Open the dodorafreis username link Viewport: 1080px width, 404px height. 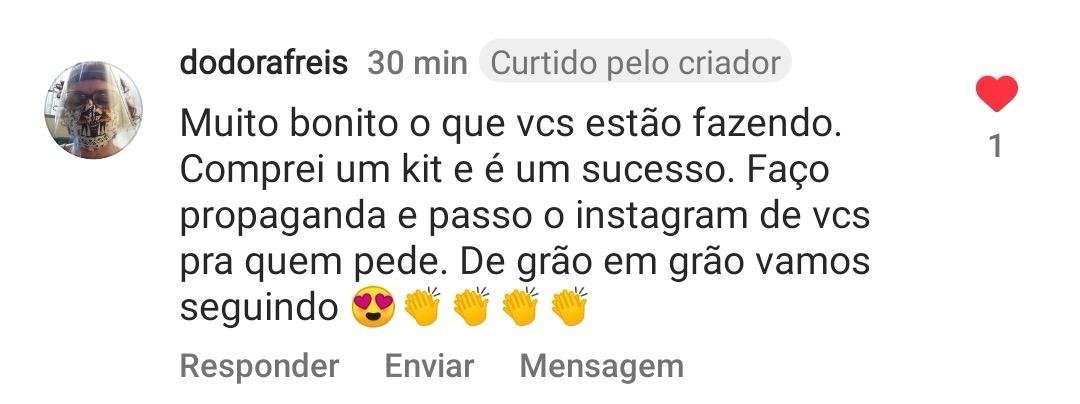tap(264, 63)
